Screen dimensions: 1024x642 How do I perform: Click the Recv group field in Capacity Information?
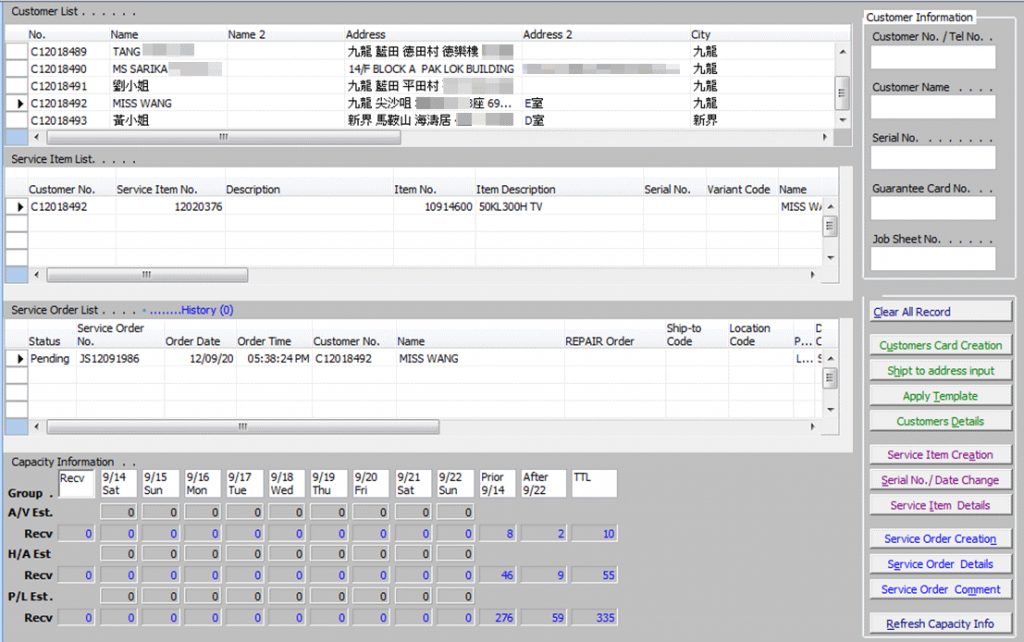click(75, 484)
